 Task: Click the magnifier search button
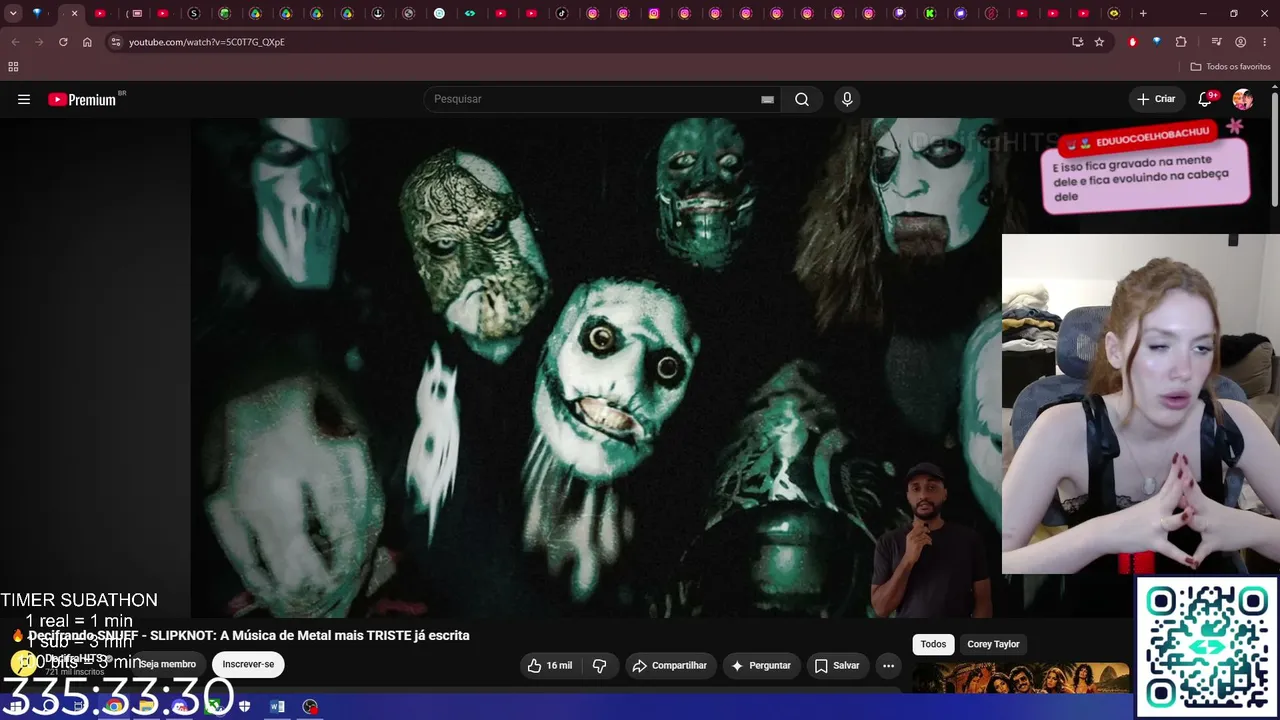click(802, 99)
